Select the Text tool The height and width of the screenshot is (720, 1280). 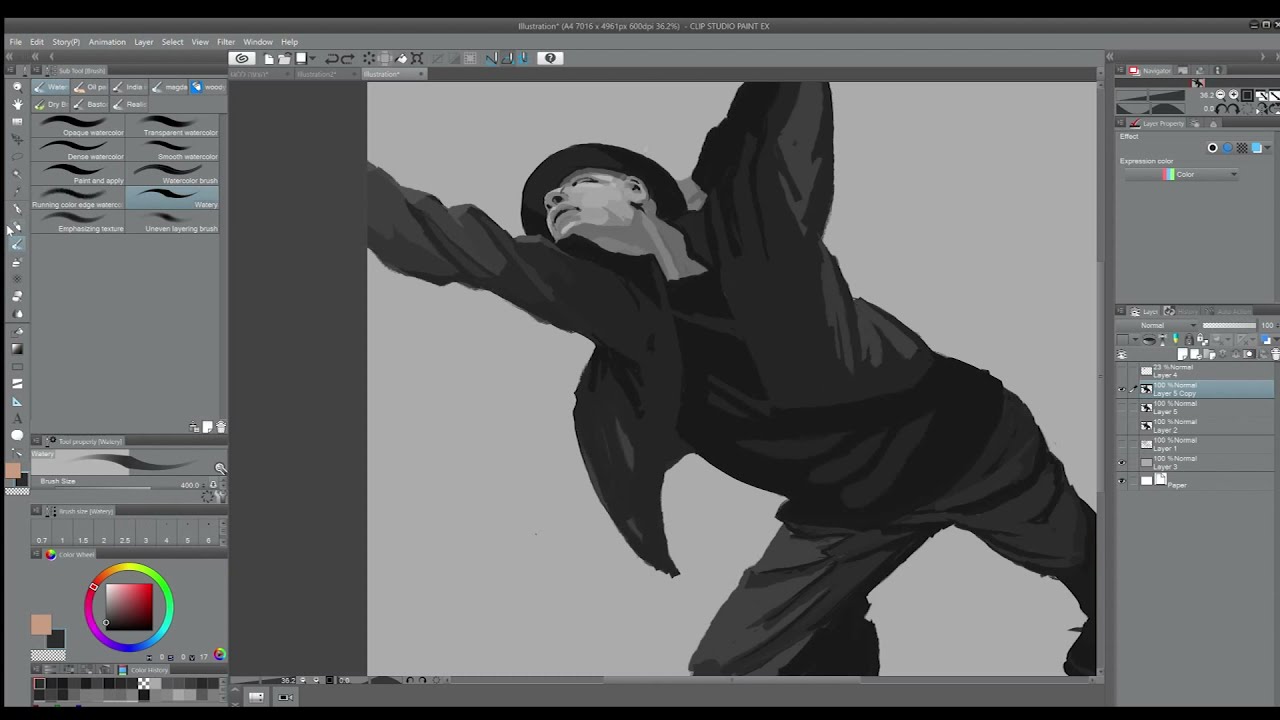(x=17, y=418)
